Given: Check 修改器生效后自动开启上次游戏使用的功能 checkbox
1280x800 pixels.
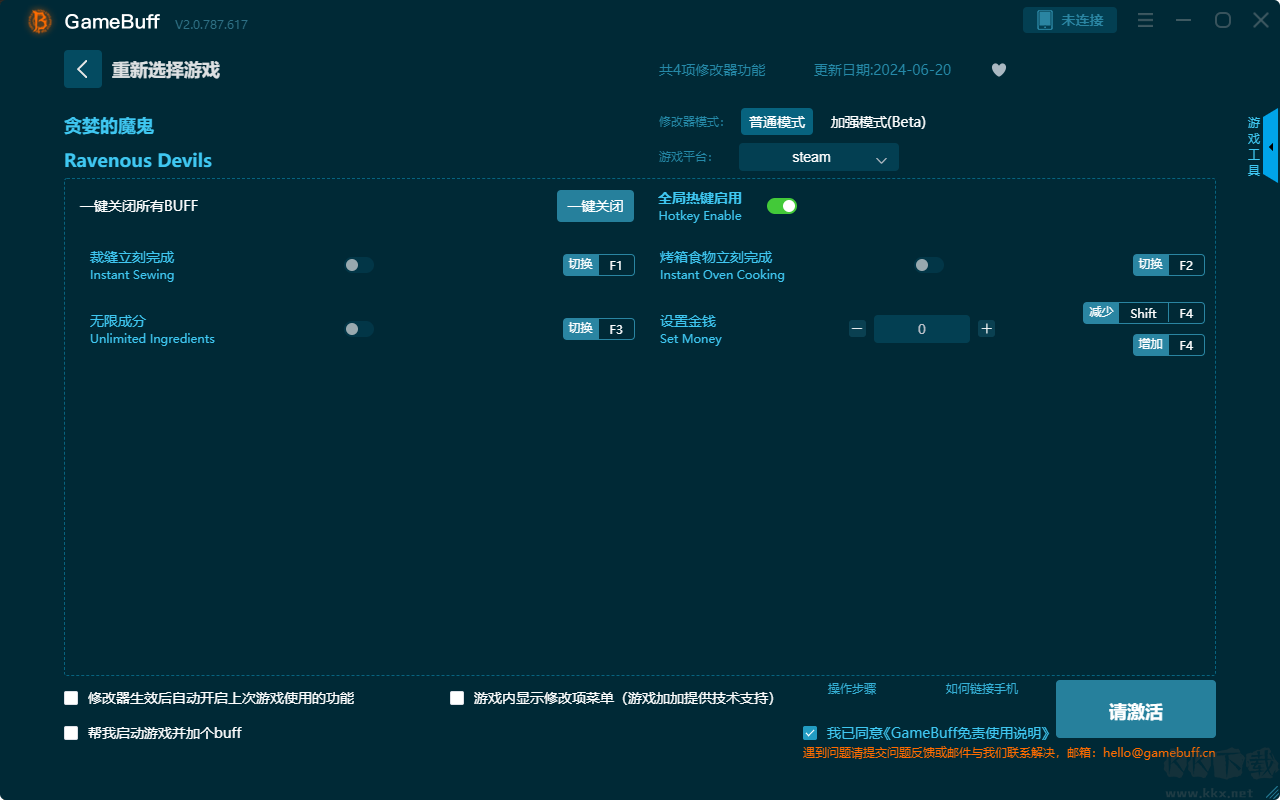Looking at the screenshot, I should click(71, 698).
